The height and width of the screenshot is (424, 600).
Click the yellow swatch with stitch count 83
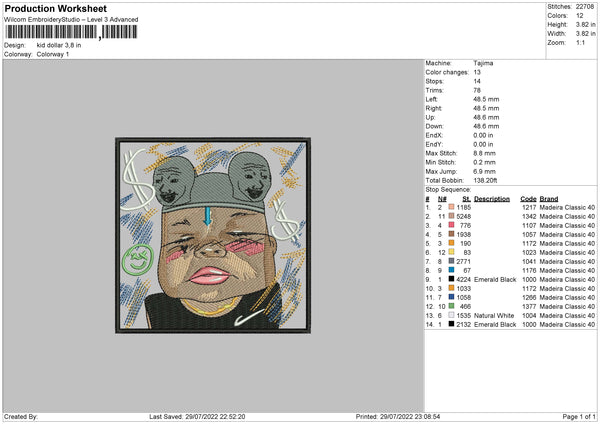(452, 252)
